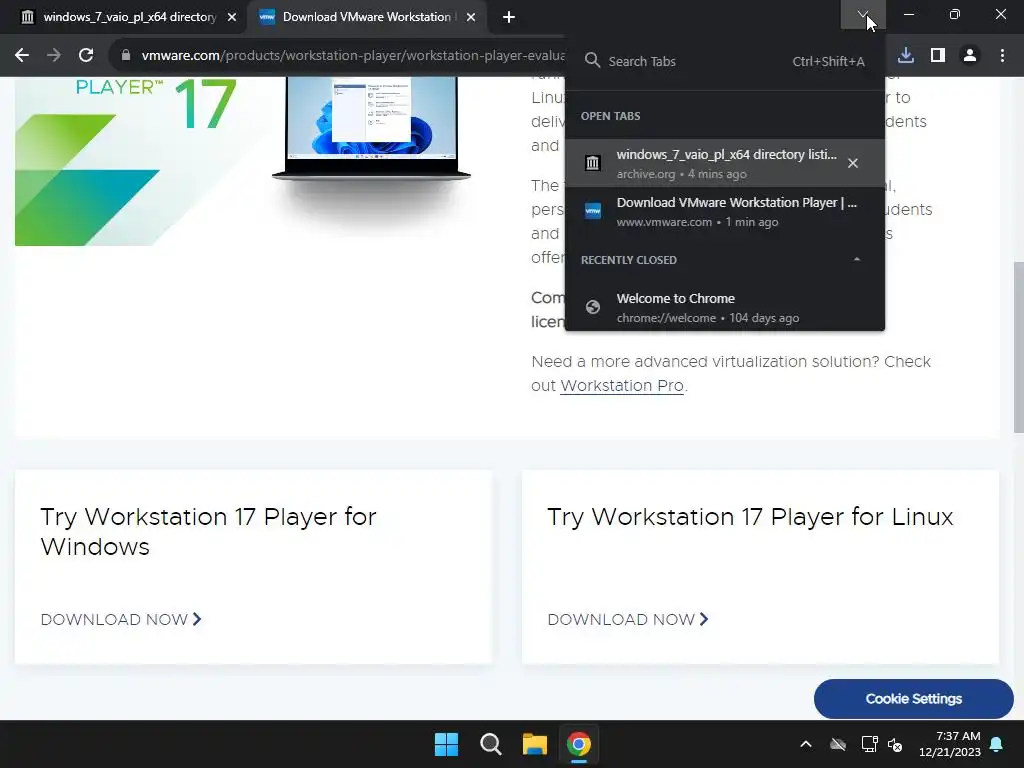Open a new tab with plus button
Screen dimensions: 1024x768
coord(509,17)
